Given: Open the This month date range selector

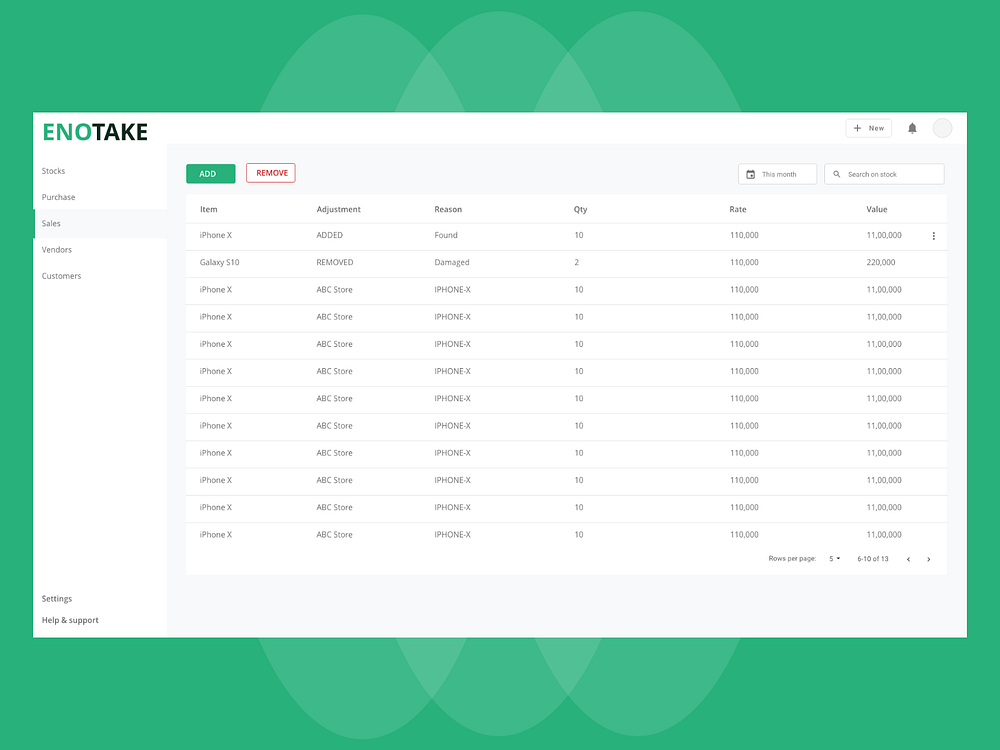Looking at the screenshot, I should point(777,174).
